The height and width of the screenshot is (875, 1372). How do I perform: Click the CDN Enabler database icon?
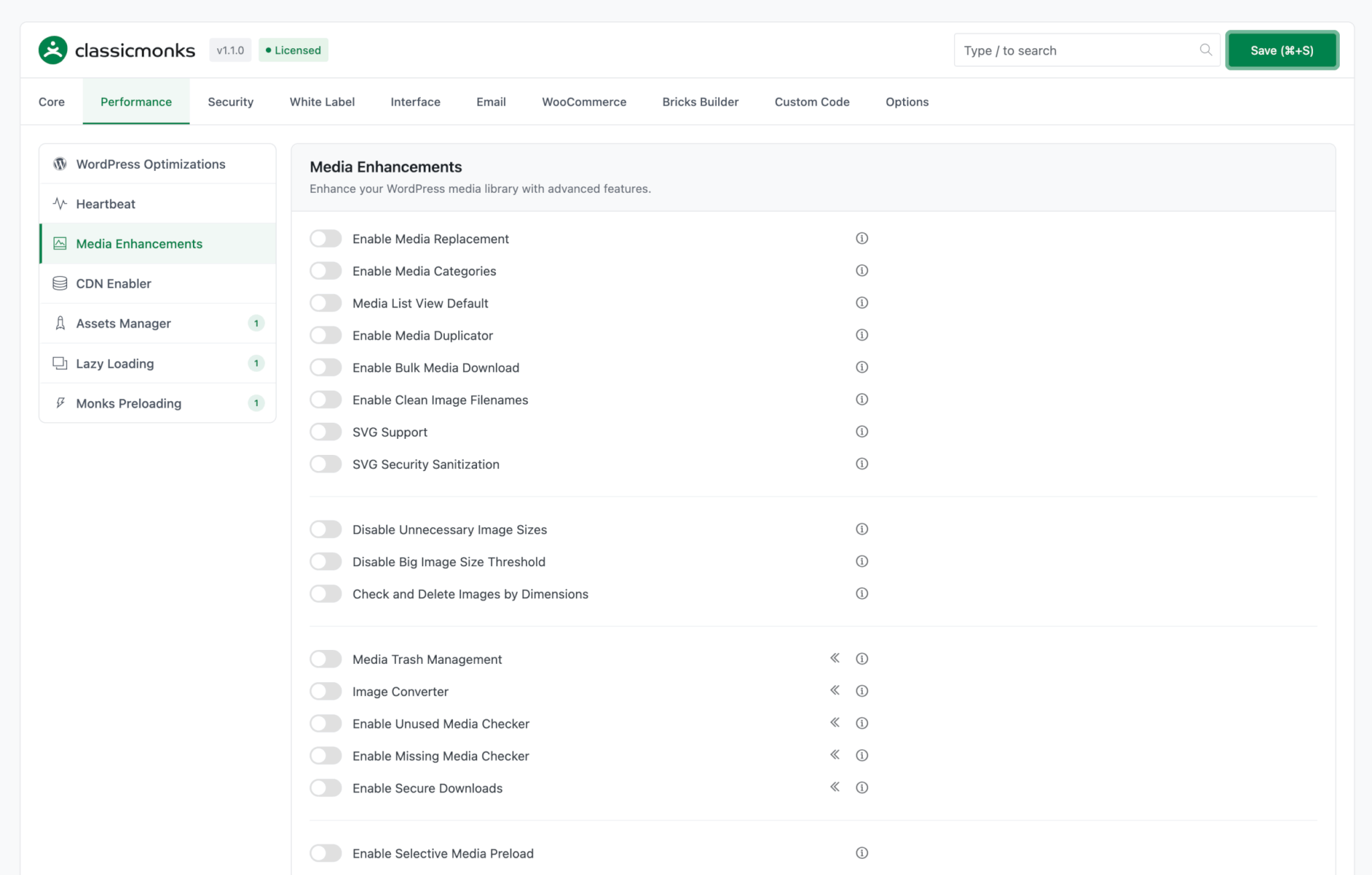(60, 283)
